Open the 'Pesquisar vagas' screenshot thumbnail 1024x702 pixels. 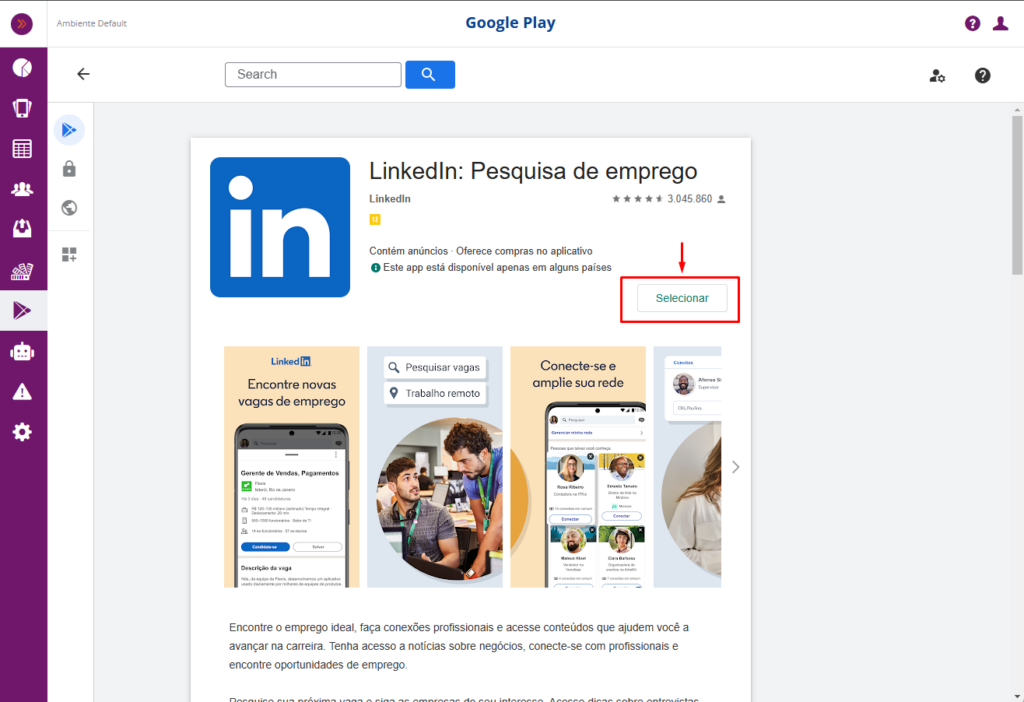434,467
